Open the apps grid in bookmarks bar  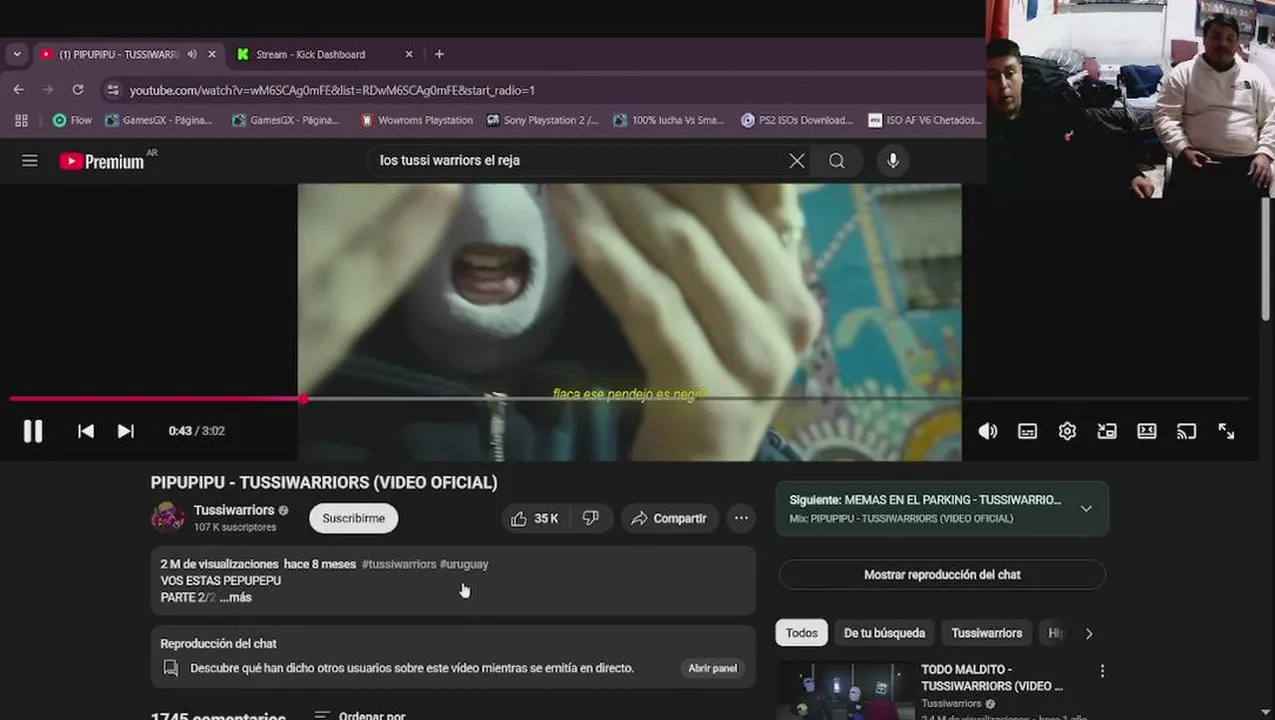pyautogui.click(x=21, y=120)
